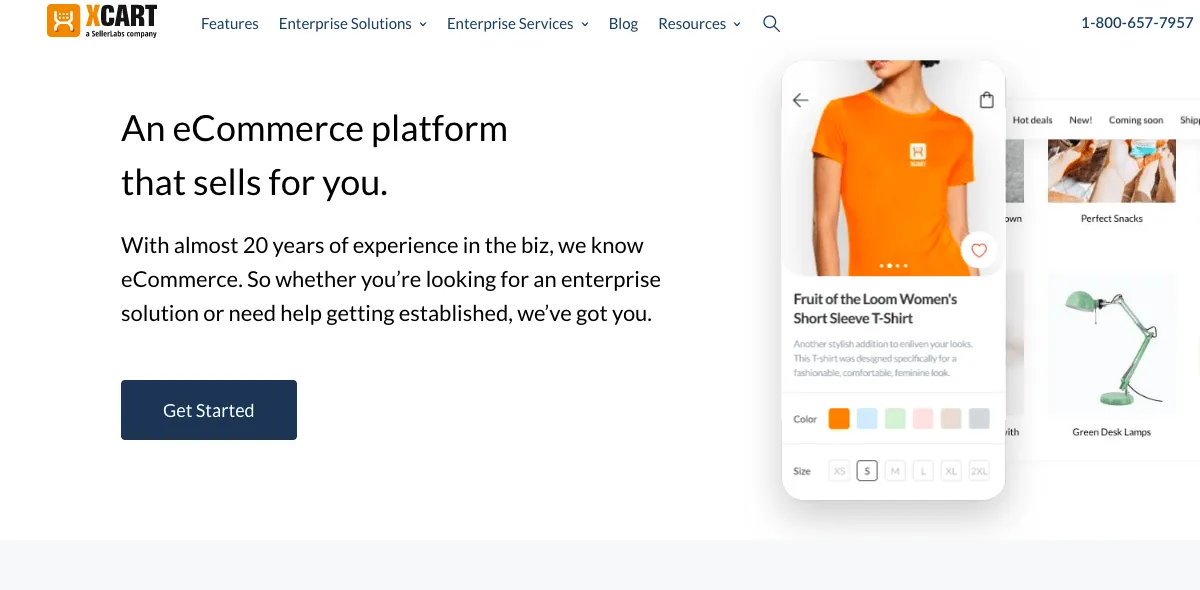The height and width of the screenshot is (590, 1200).
Task: Open the green desk lamp product image
Action: [1111, 344]
